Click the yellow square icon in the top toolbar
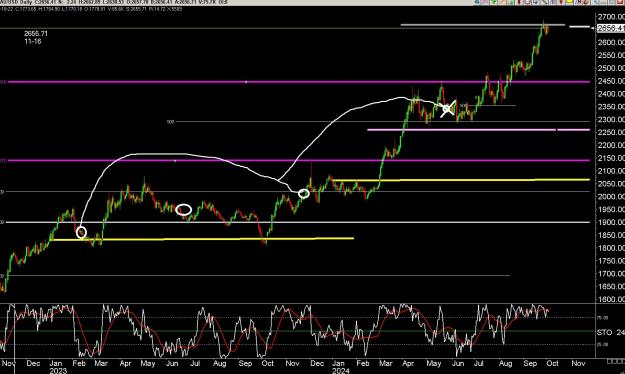Screen dimensions: 625x374 pyautogui.click(x=569, y=2)
